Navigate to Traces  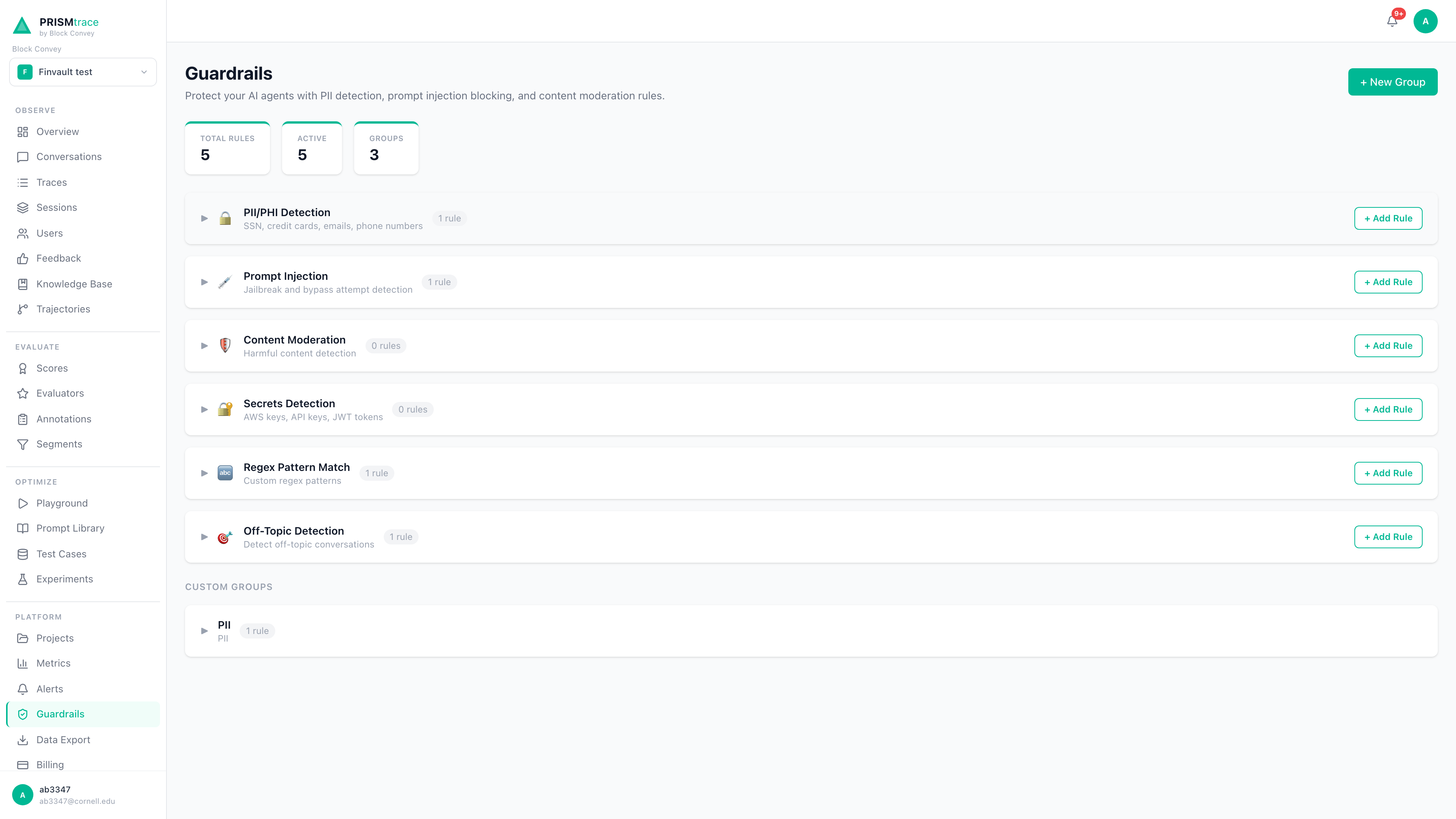coord(83,182)
